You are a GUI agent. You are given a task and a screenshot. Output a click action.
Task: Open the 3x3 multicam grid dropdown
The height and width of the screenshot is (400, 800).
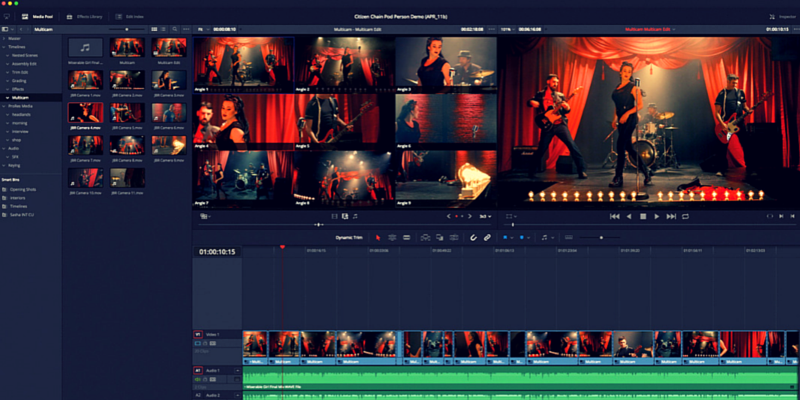[x=485, y=216]
